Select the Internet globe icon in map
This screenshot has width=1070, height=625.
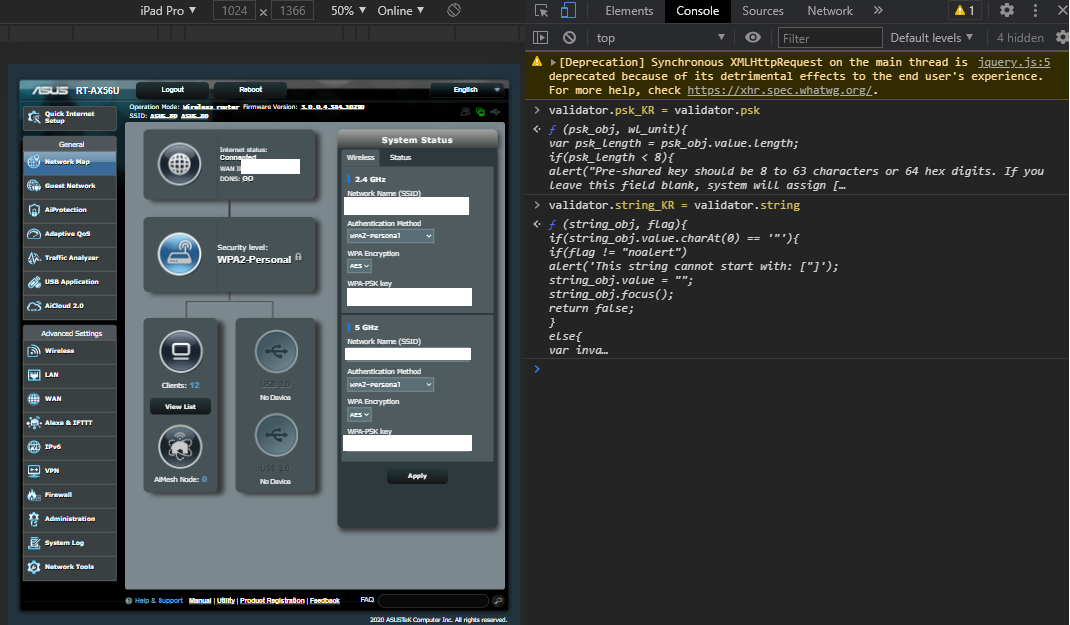tap(179, 164)
